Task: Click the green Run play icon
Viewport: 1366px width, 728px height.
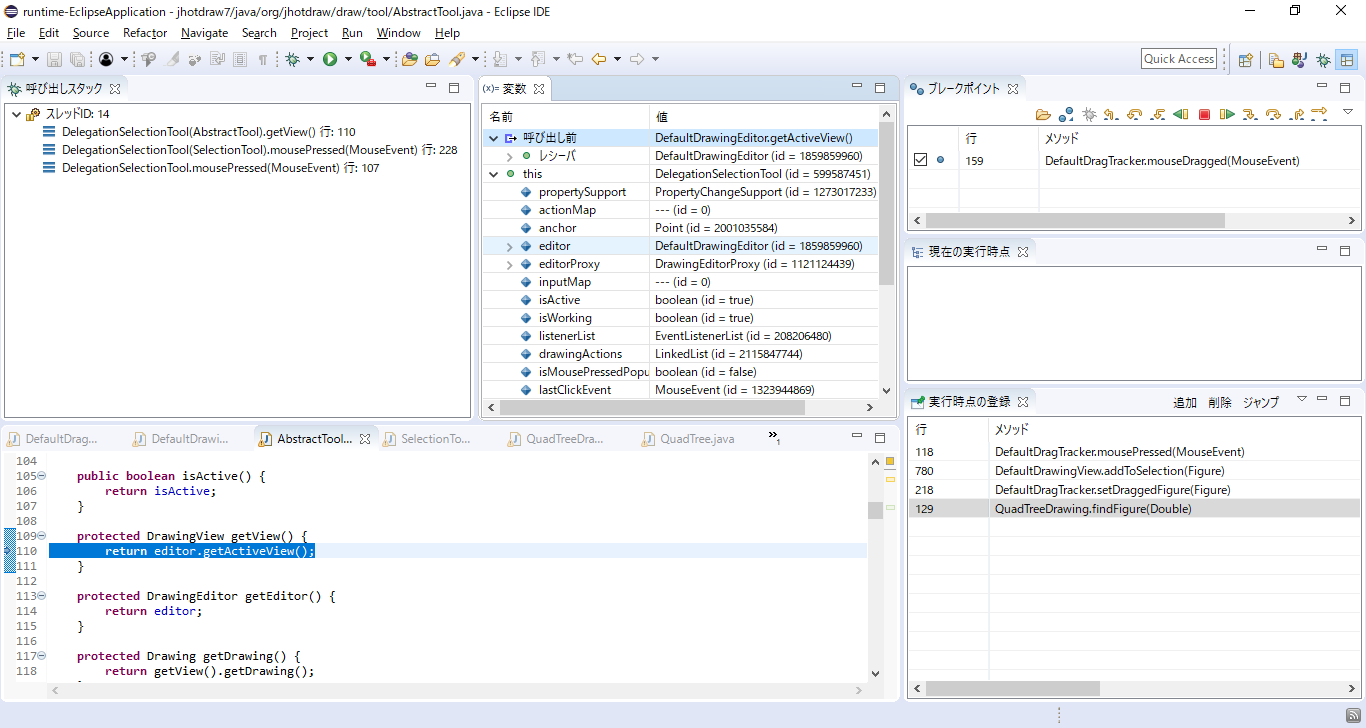Action: coord(330,59)
